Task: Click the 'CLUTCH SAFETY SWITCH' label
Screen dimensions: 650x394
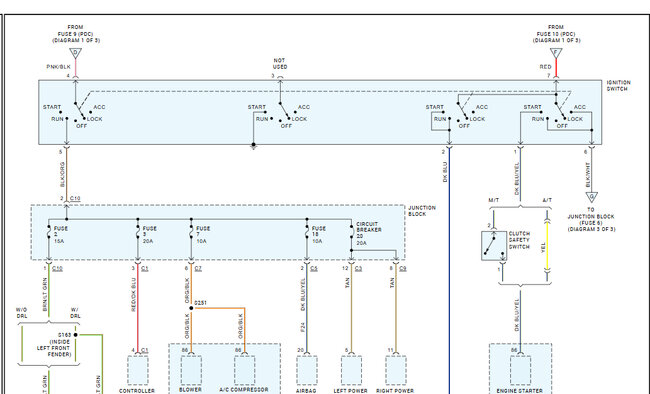Action: pyautogui.click(x=519, y=240)
